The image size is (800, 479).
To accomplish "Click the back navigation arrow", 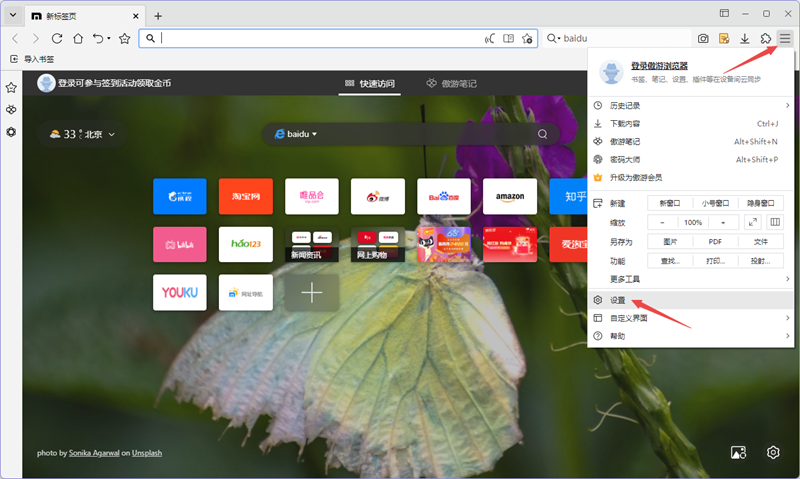I will (x=15, y=38).
